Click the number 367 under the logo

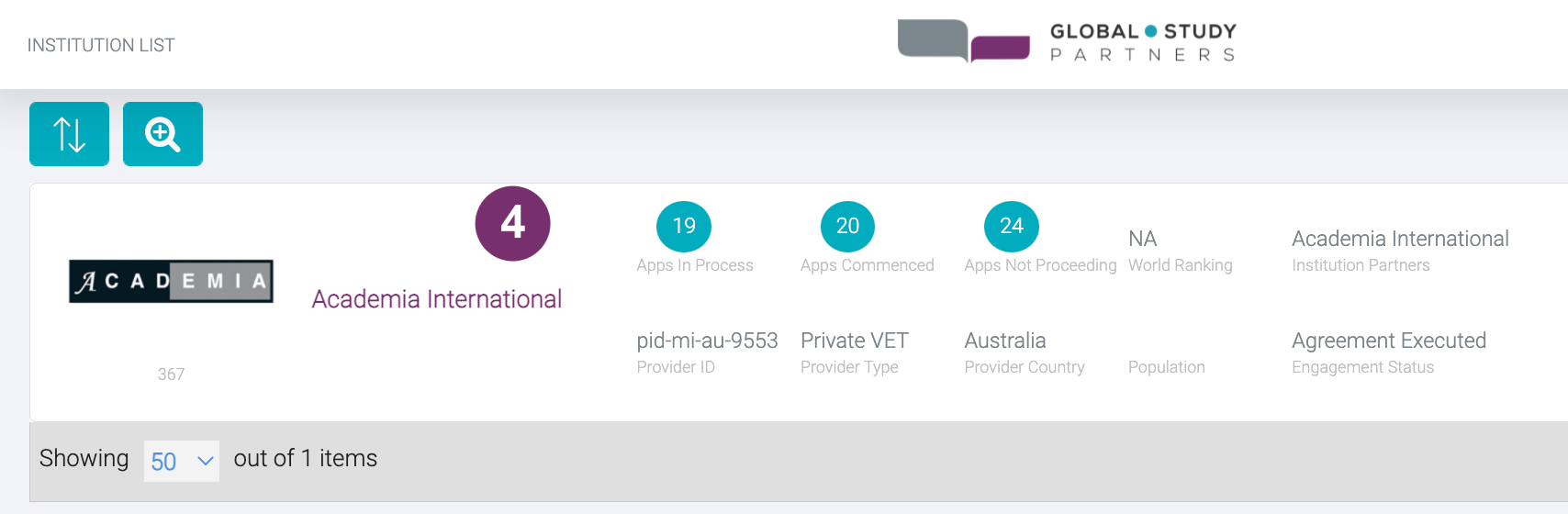point(171,374)
